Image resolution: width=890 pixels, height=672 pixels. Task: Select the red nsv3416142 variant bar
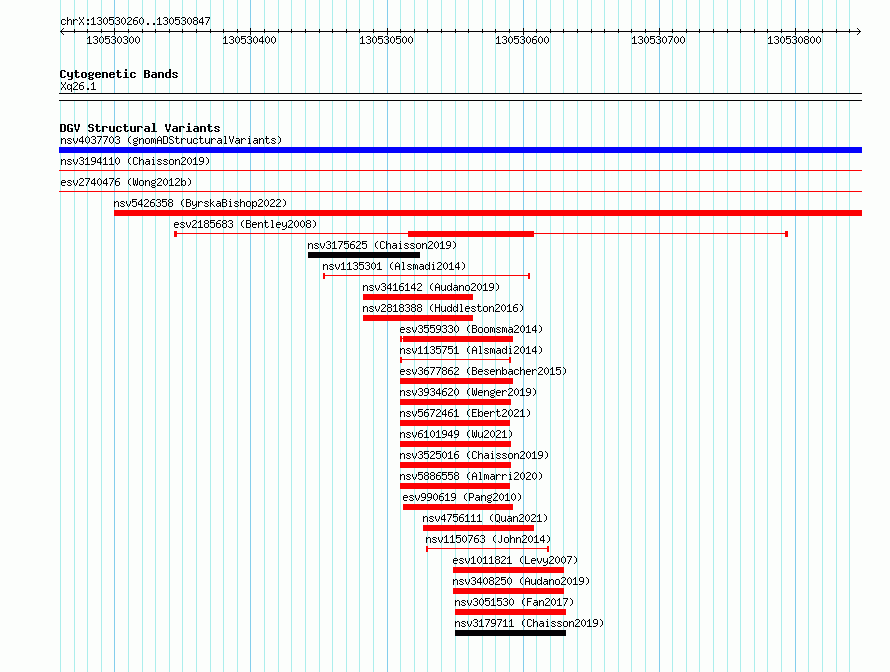418,297
